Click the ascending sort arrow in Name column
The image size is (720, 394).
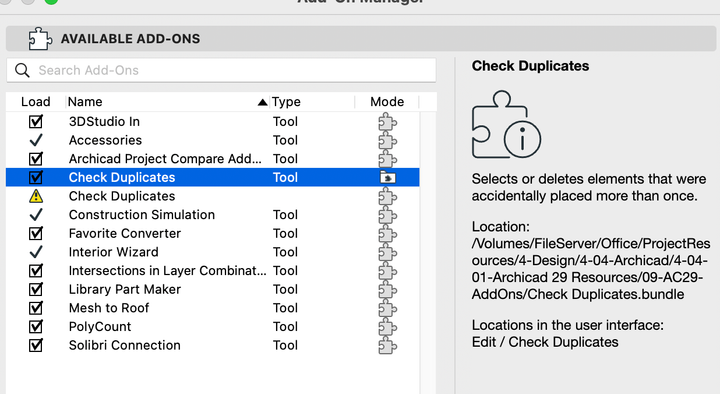tap(262, 102)
